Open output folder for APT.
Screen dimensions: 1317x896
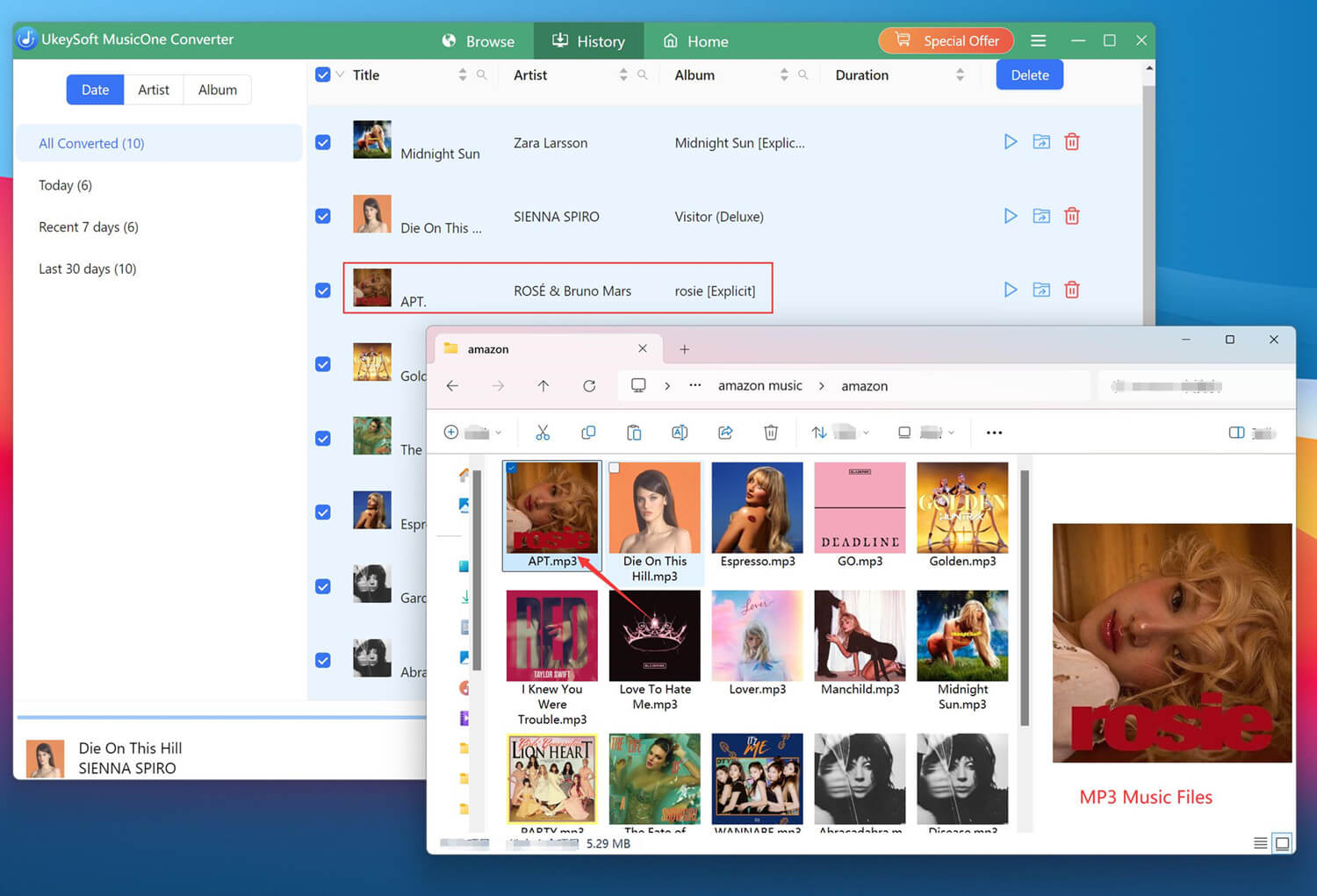[x=1041, y=290]
